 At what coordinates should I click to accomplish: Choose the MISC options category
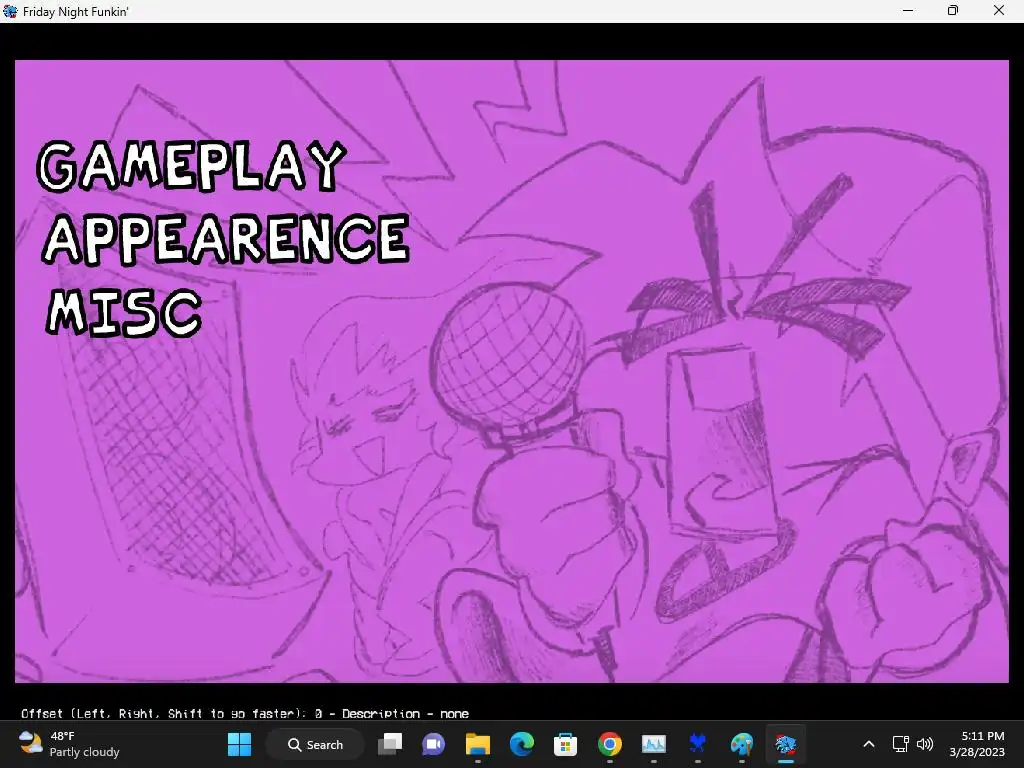pyautogui.click(x=123, y=313)
